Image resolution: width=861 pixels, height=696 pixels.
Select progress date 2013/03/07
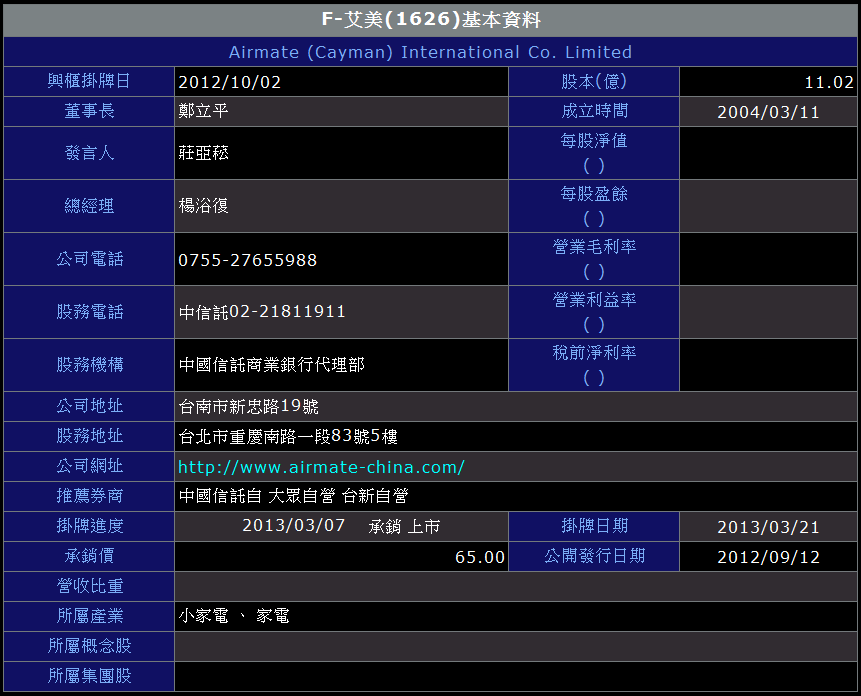point(293,525)
